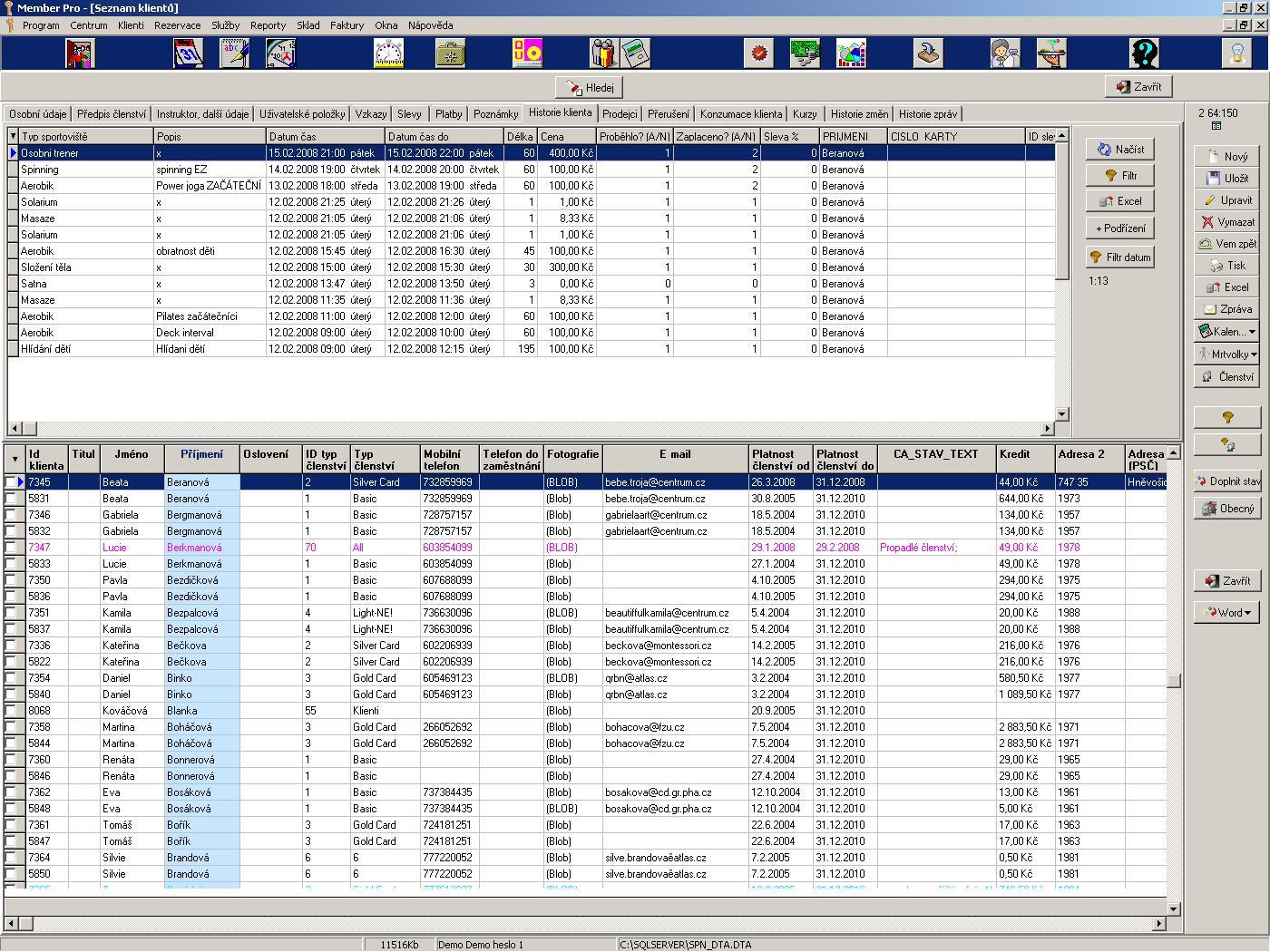The height and width of the screenshot is (952, 1270).
Task: Open the Klienti menu
Action: [x=131, y=25]
